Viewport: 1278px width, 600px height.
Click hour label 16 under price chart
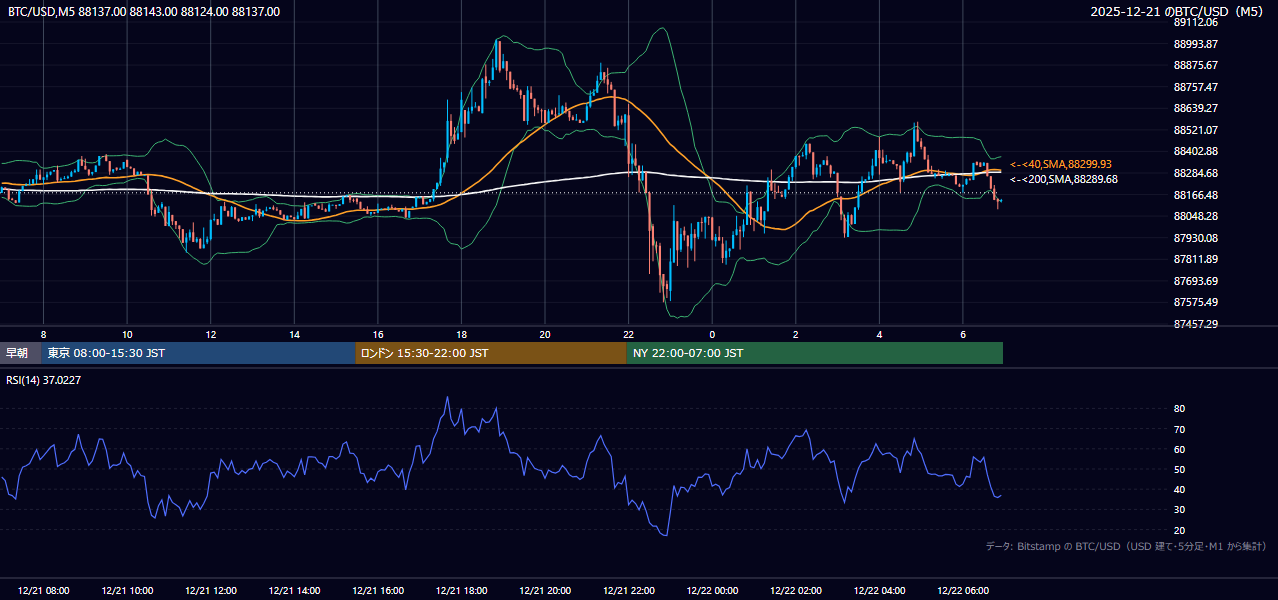pyautogui.click(x=378, y=334)
